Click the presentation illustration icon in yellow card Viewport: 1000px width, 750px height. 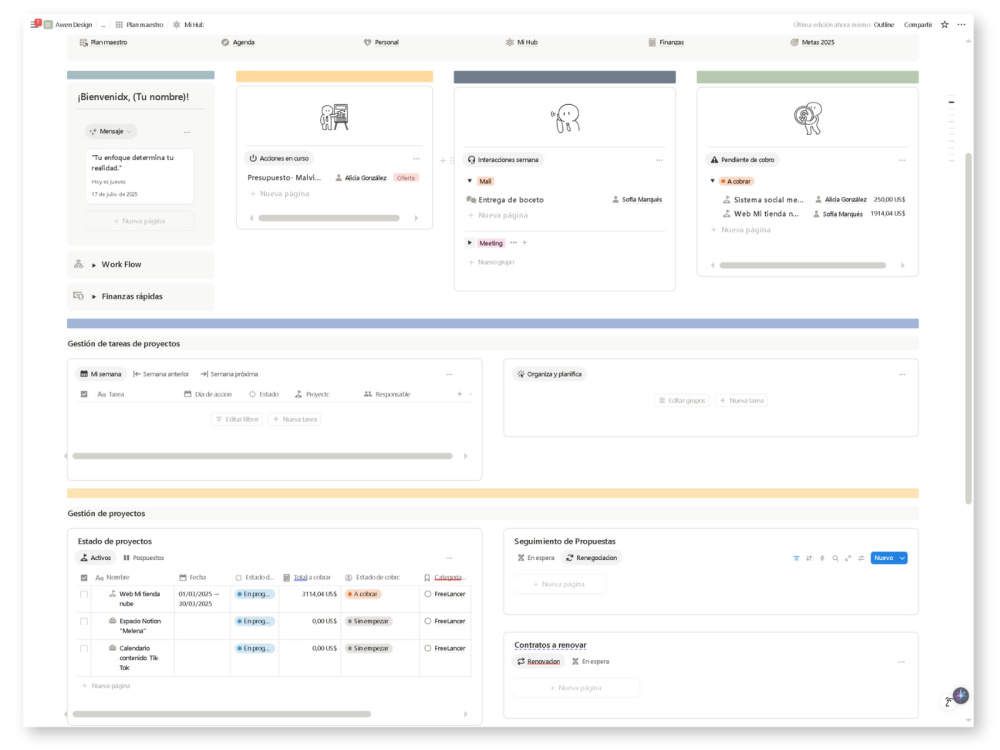click(334, 117)
